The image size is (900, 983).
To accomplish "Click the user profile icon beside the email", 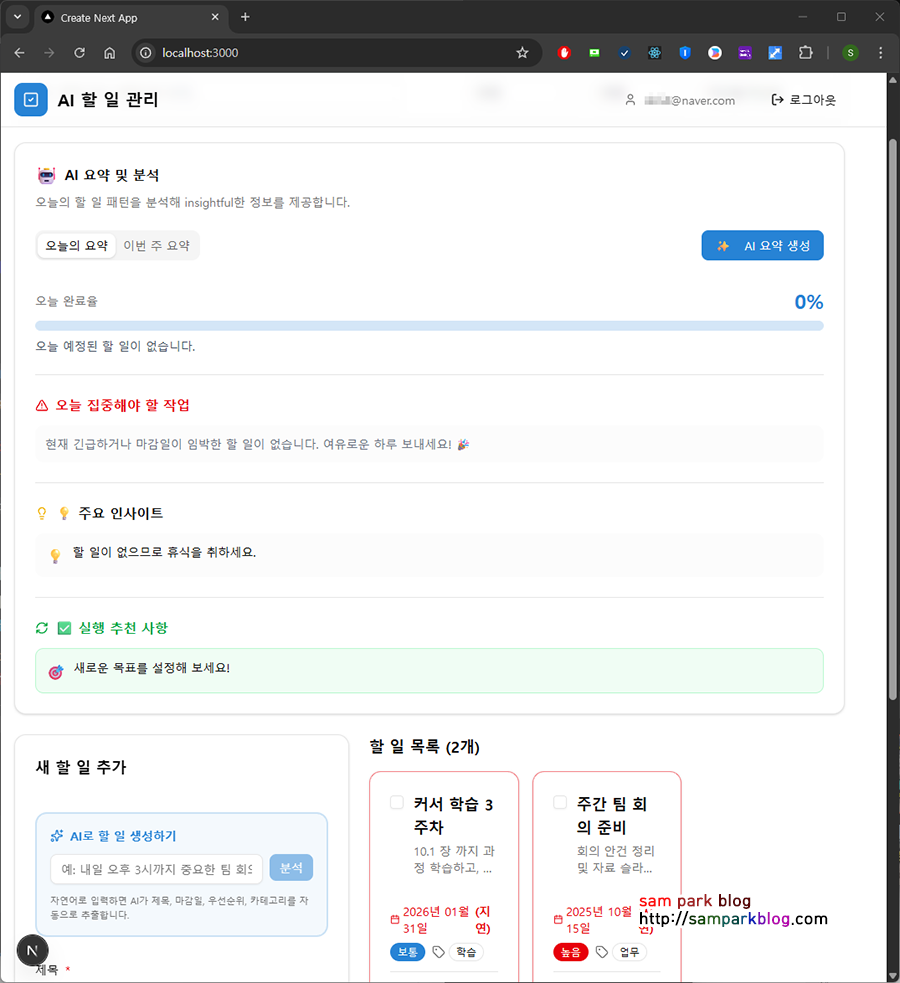I will tap(631, 100).
